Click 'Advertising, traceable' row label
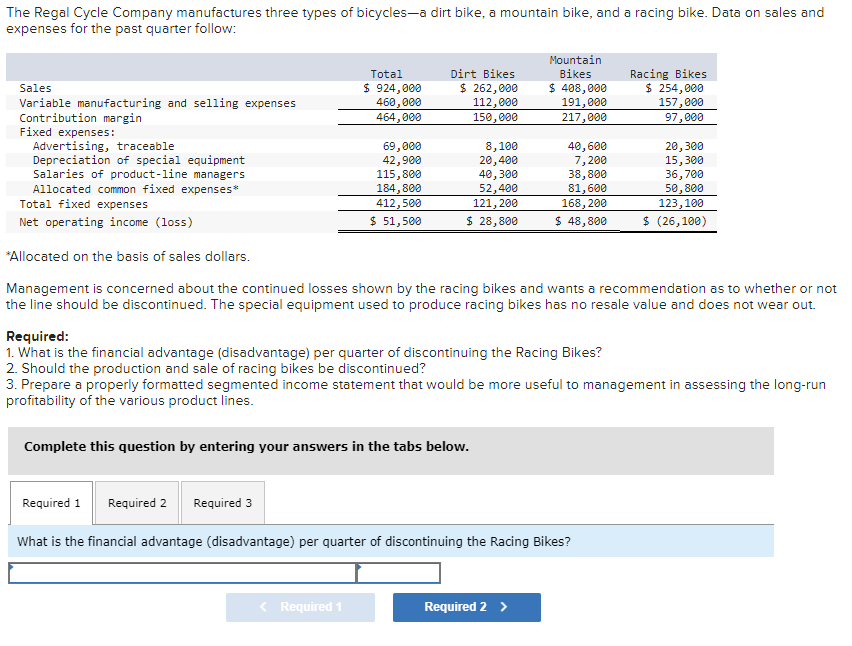The image size is (852, 646). click(103, 146)
